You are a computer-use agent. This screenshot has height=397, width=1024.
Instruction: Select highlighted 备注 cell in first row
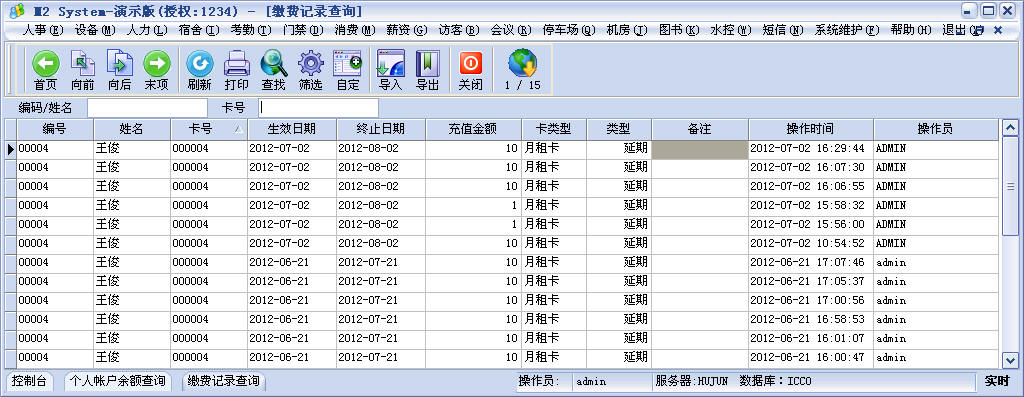point(700,150)
